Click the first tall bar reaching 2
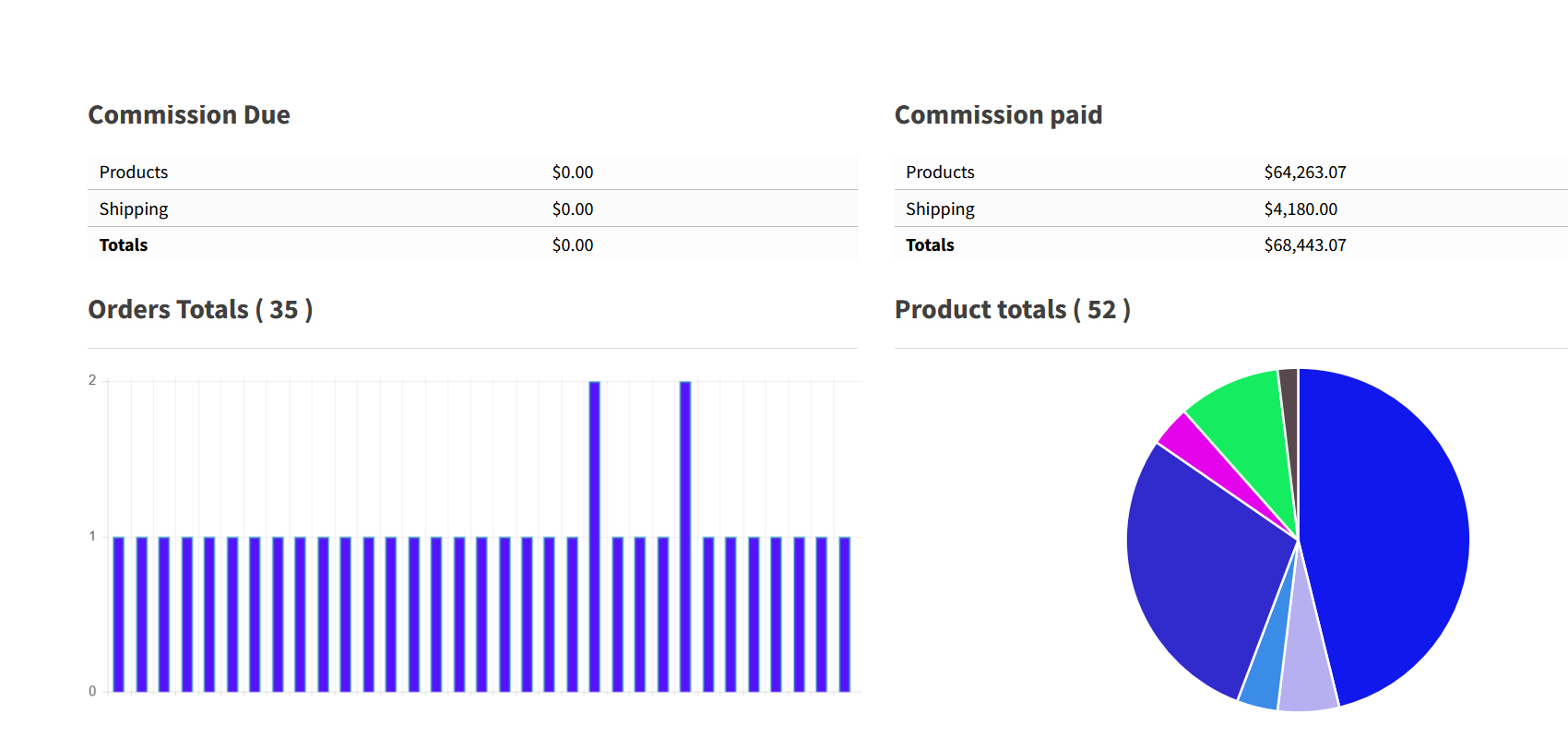This screenshot has height=738, width=1568. 594,535
